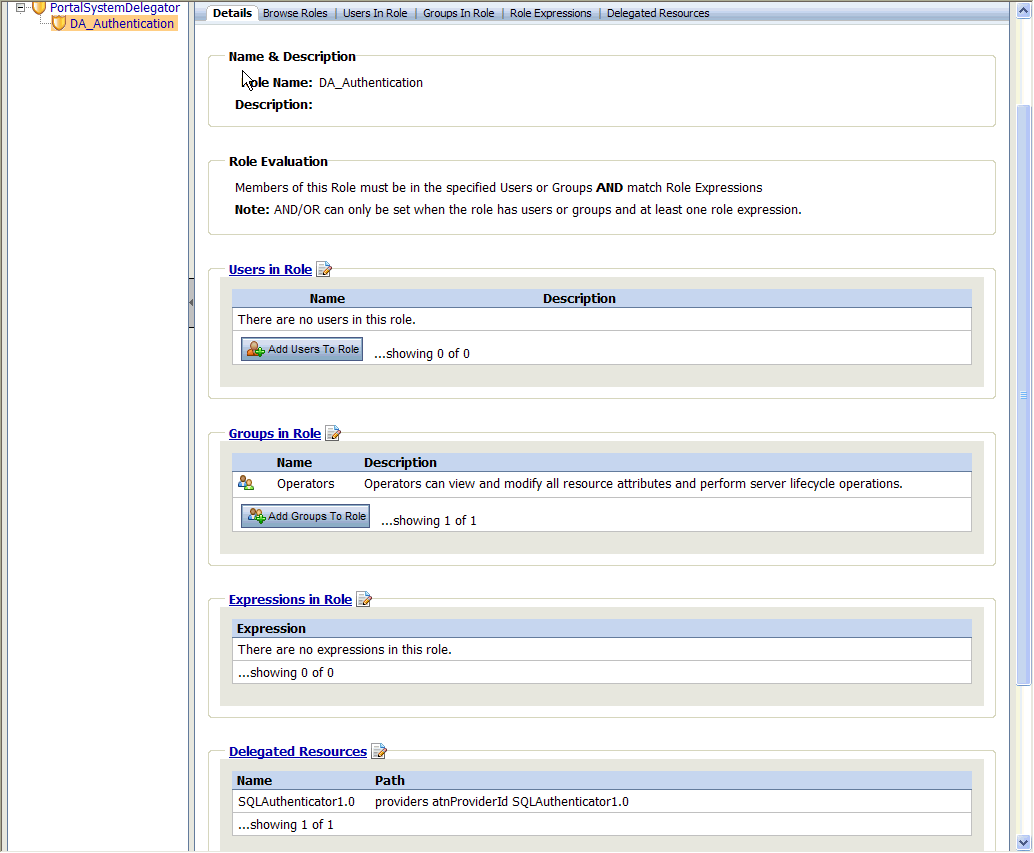The image size is (1034, 853).
Task: Click the edit pencil icon beside Delegated Resources
Action: click(x=379, y=750)
